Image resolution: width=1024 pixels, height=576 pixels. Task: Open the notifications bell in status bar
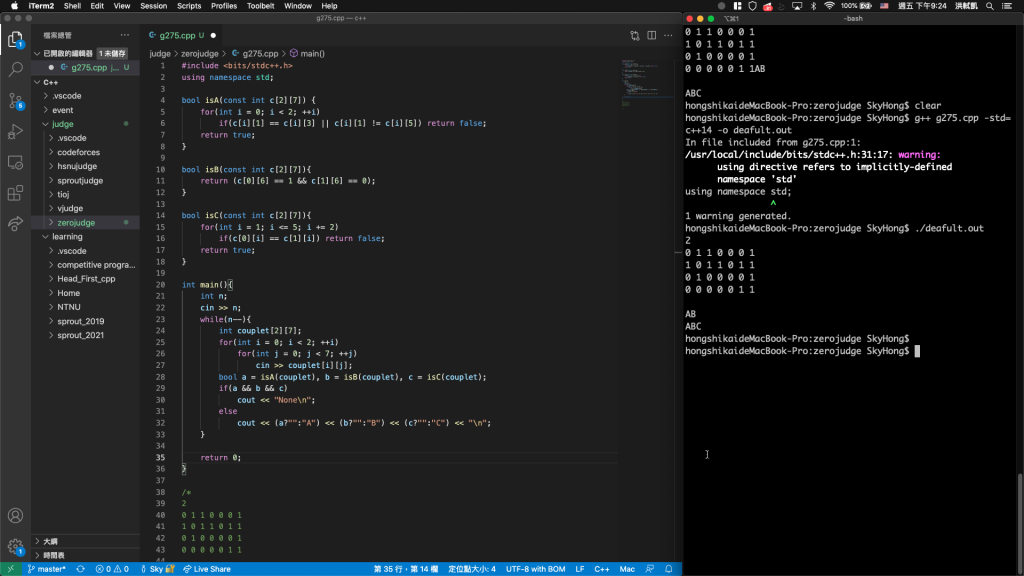tap(669, 569)
